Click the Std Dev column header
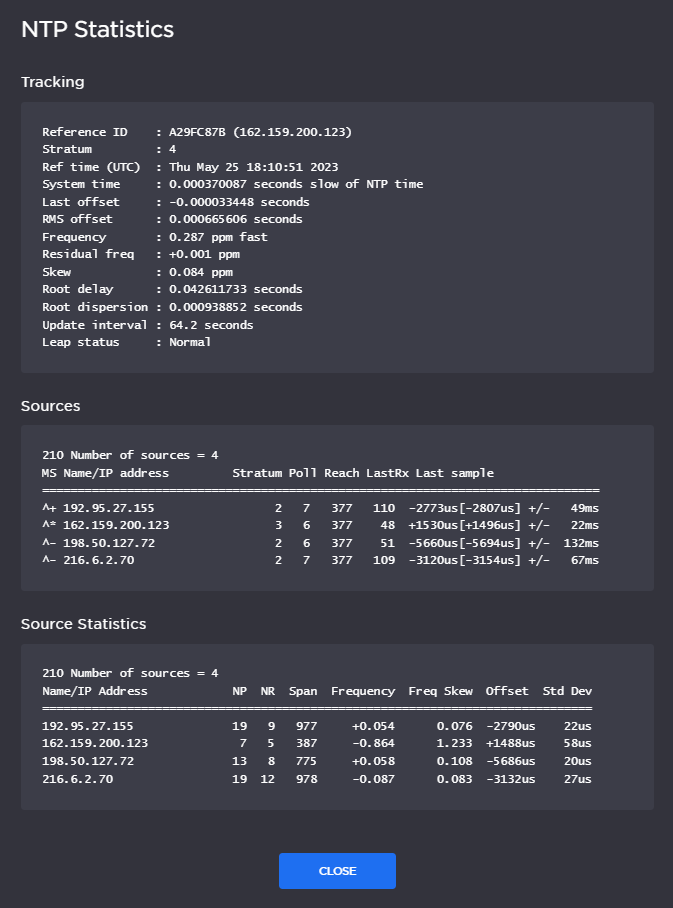Screen dimensions: 673x908 tap(567, 691)
